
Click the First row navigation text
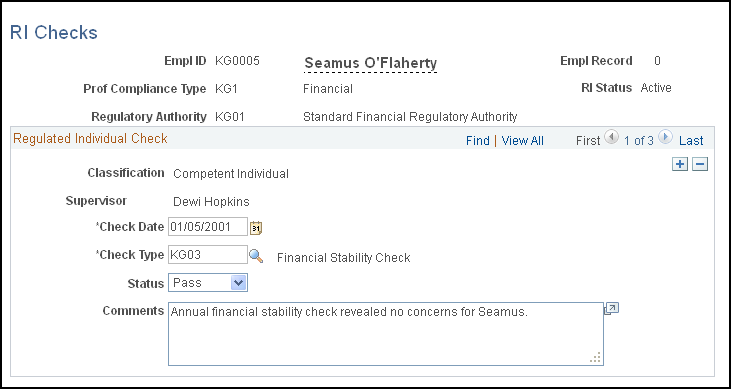588,141
